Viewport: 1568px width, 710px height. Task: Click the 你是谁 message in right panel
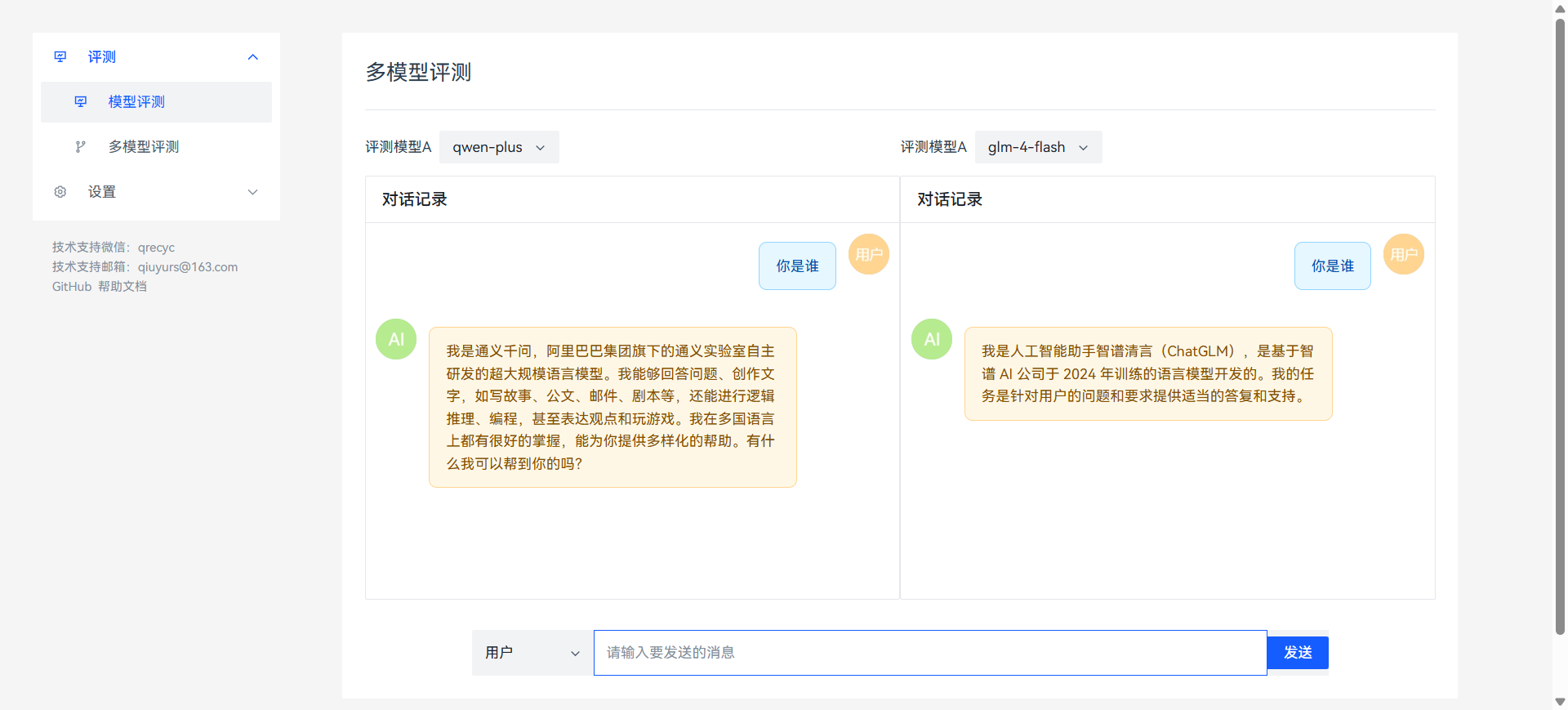[x=1333, y=266]
